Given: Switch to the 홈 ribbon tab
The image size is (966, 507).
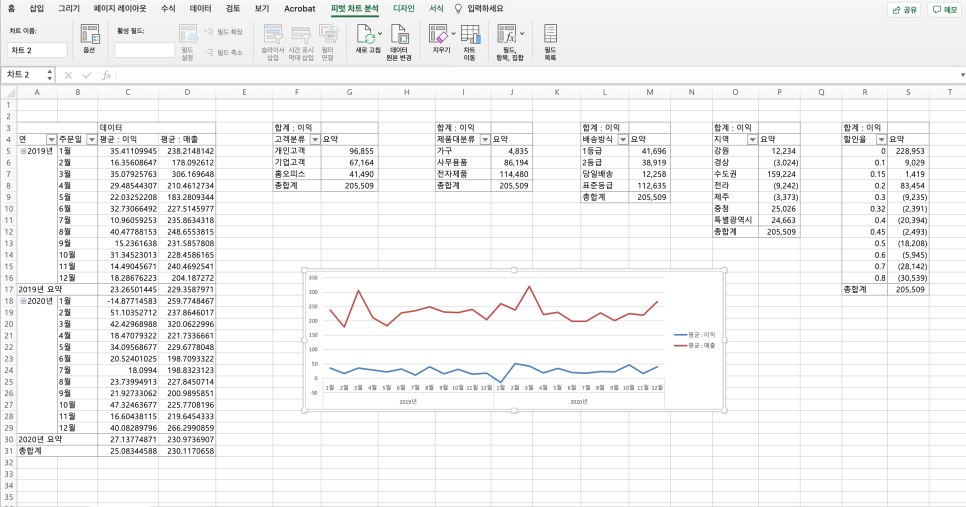Looking at the screenshot, I should pos(11,9).
